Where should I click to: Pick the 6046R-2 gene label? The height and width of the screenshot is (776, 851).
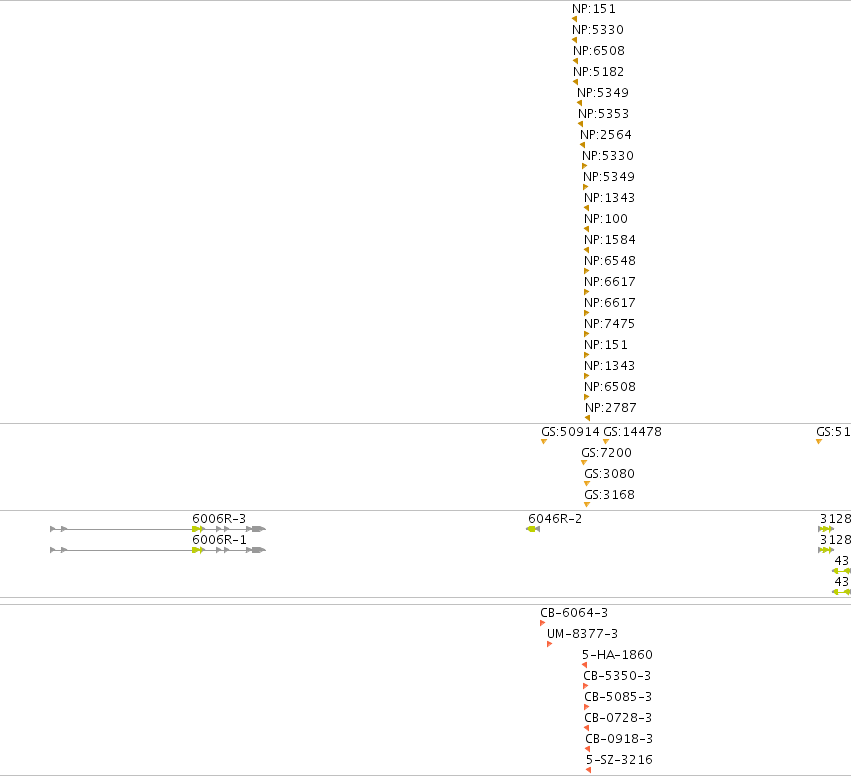click(x=555, y=519)
